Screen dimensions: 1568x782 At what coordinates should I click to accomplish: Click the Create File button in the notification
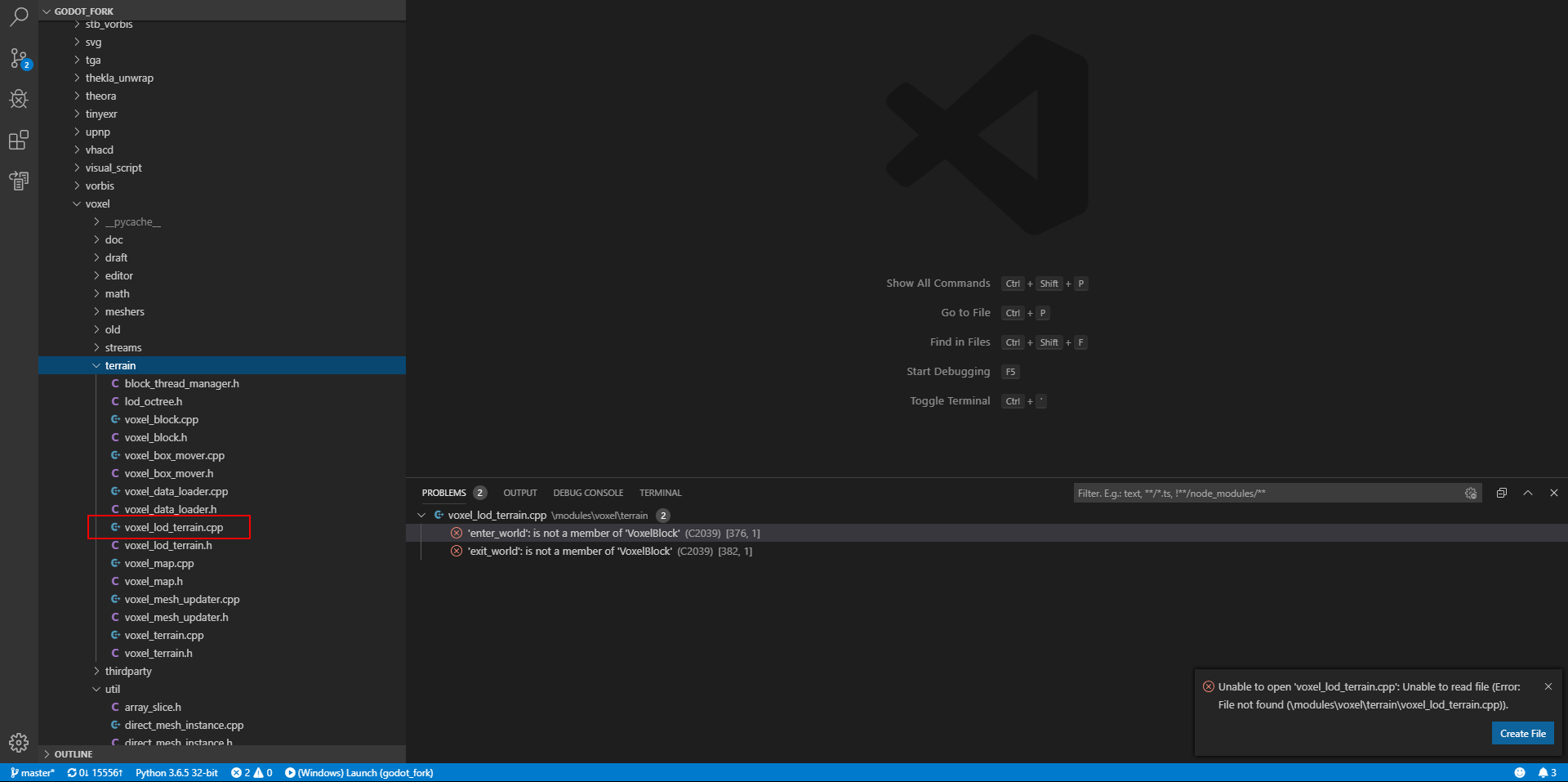click(1522, 733)
